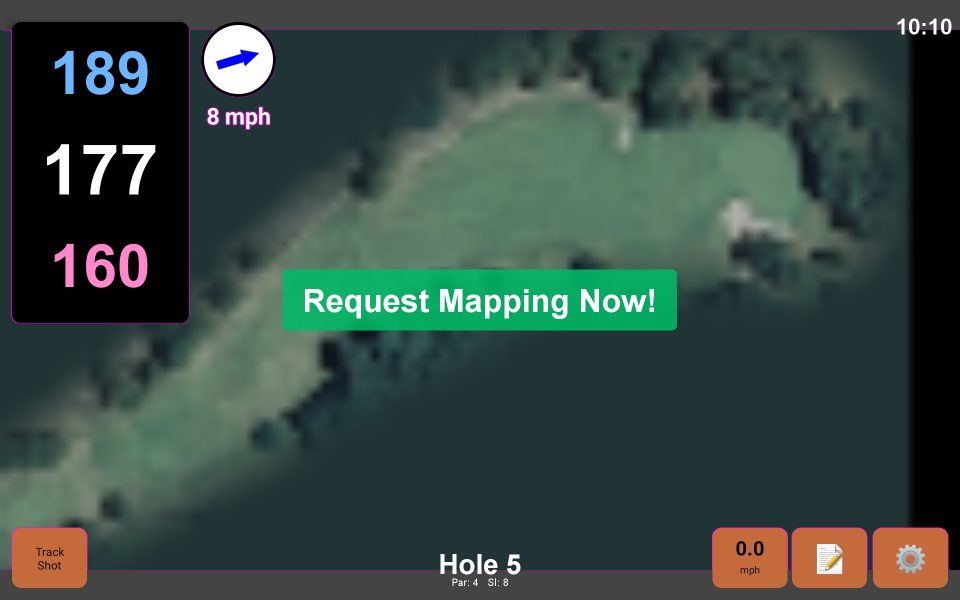The image size is (960, 600).
Task: Click the Hole 5 label
Action: 479,564
